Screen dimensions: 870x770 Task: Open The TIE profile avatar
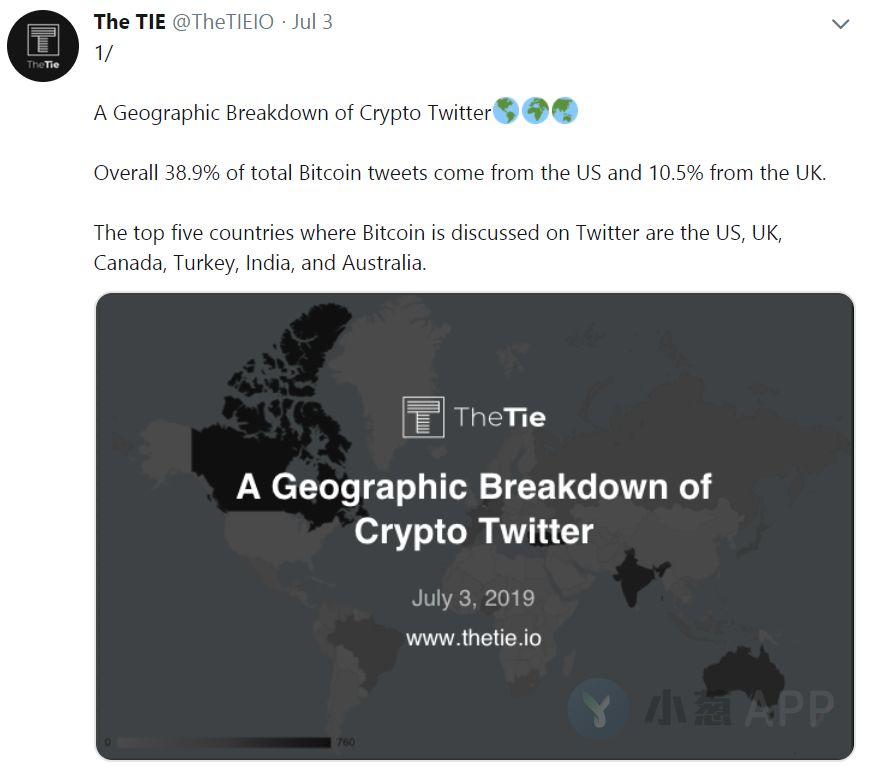pyautogui.click(x=43, y=46)
